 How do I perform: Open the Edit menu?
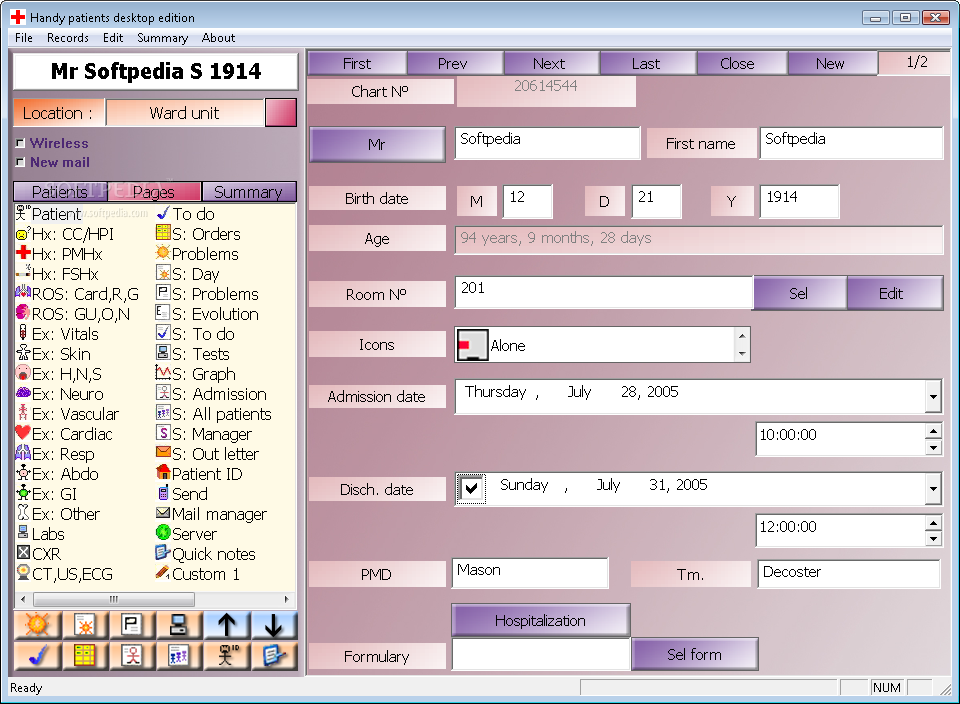(x=113, y=38)
